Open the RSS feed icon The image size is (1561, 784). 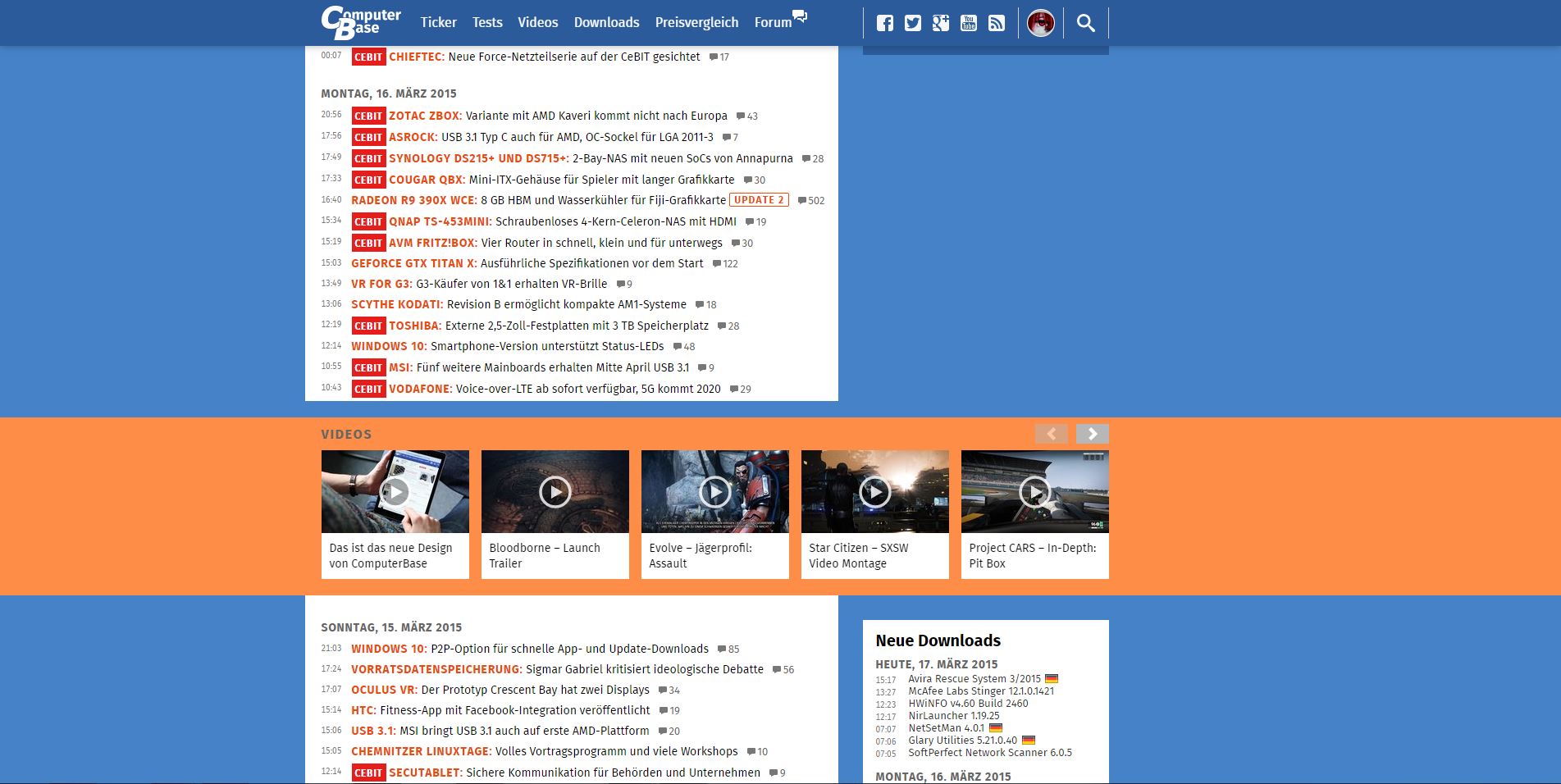[996, 23]
